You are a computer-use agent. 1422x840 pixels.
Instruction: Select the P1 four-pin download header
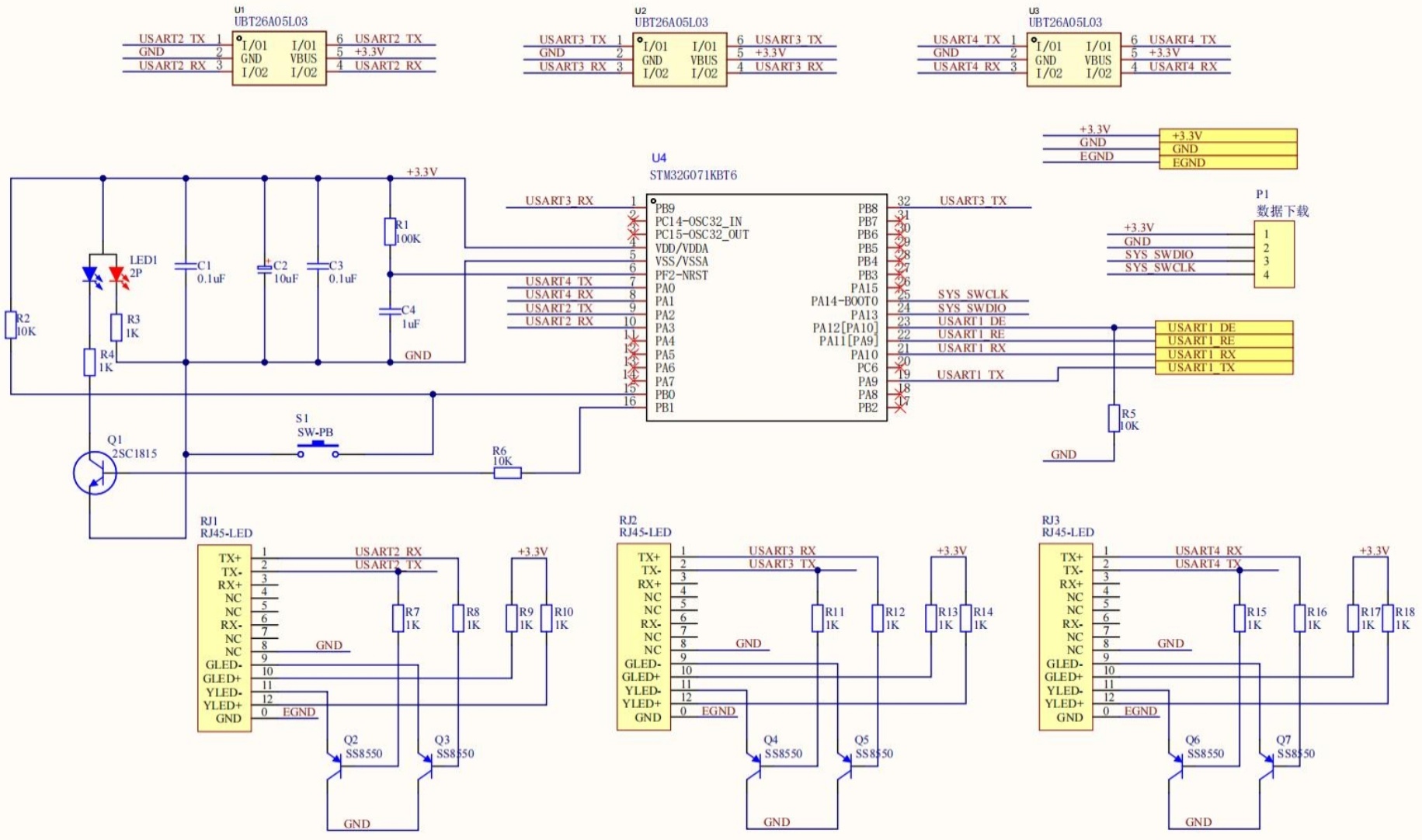(1274, 254)
